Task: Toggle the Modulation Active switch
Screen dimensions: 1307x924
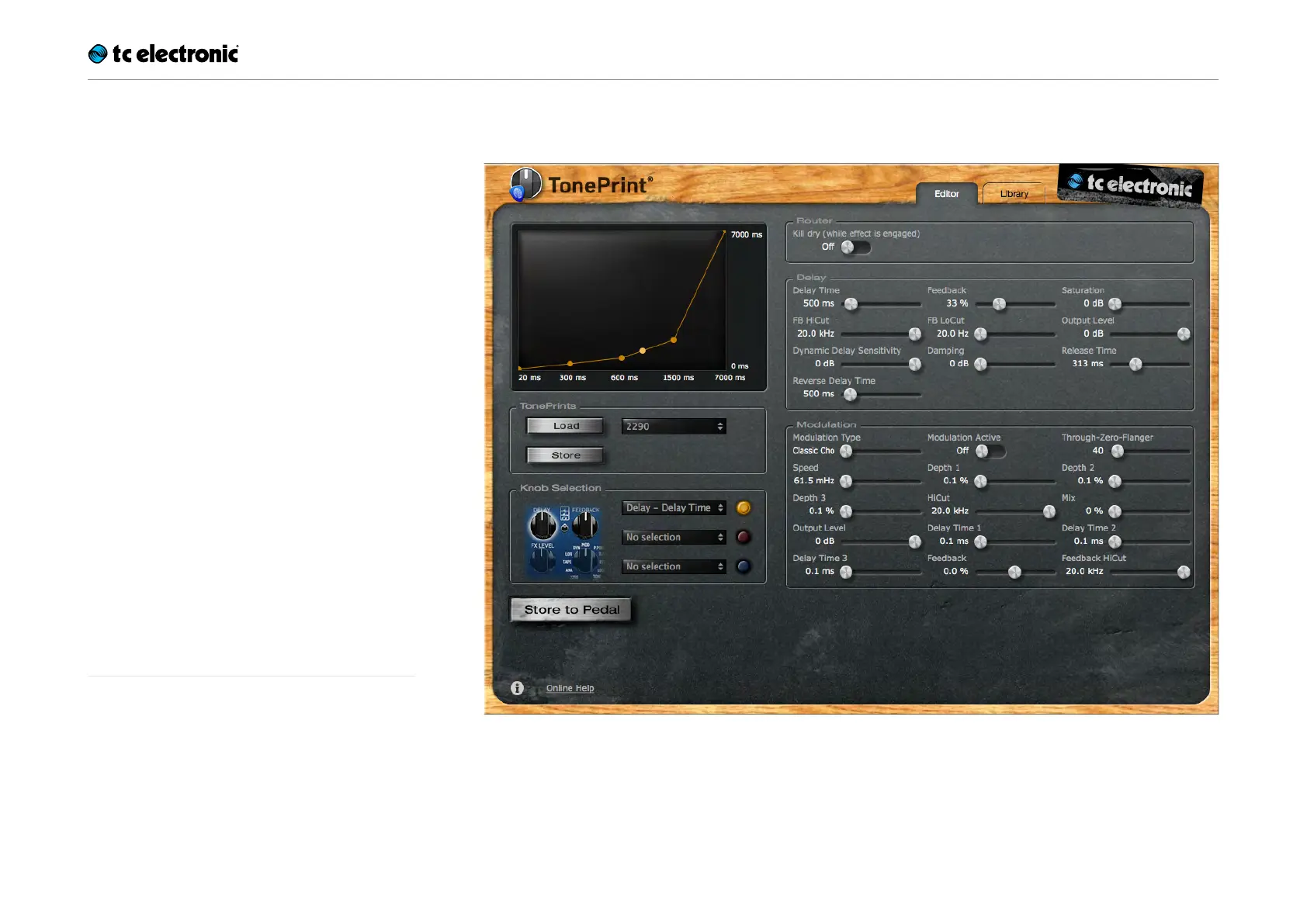Action: coord(991,451)
